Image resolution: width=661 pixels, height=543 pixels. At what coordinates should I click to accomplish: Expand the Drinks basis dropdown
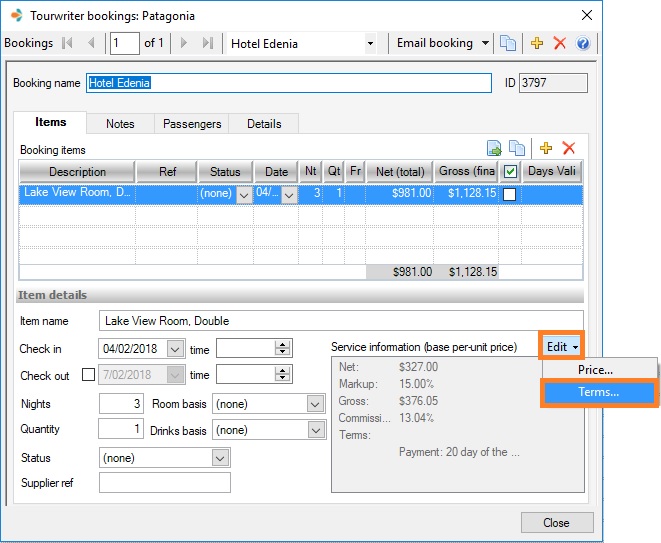point(316,430)
